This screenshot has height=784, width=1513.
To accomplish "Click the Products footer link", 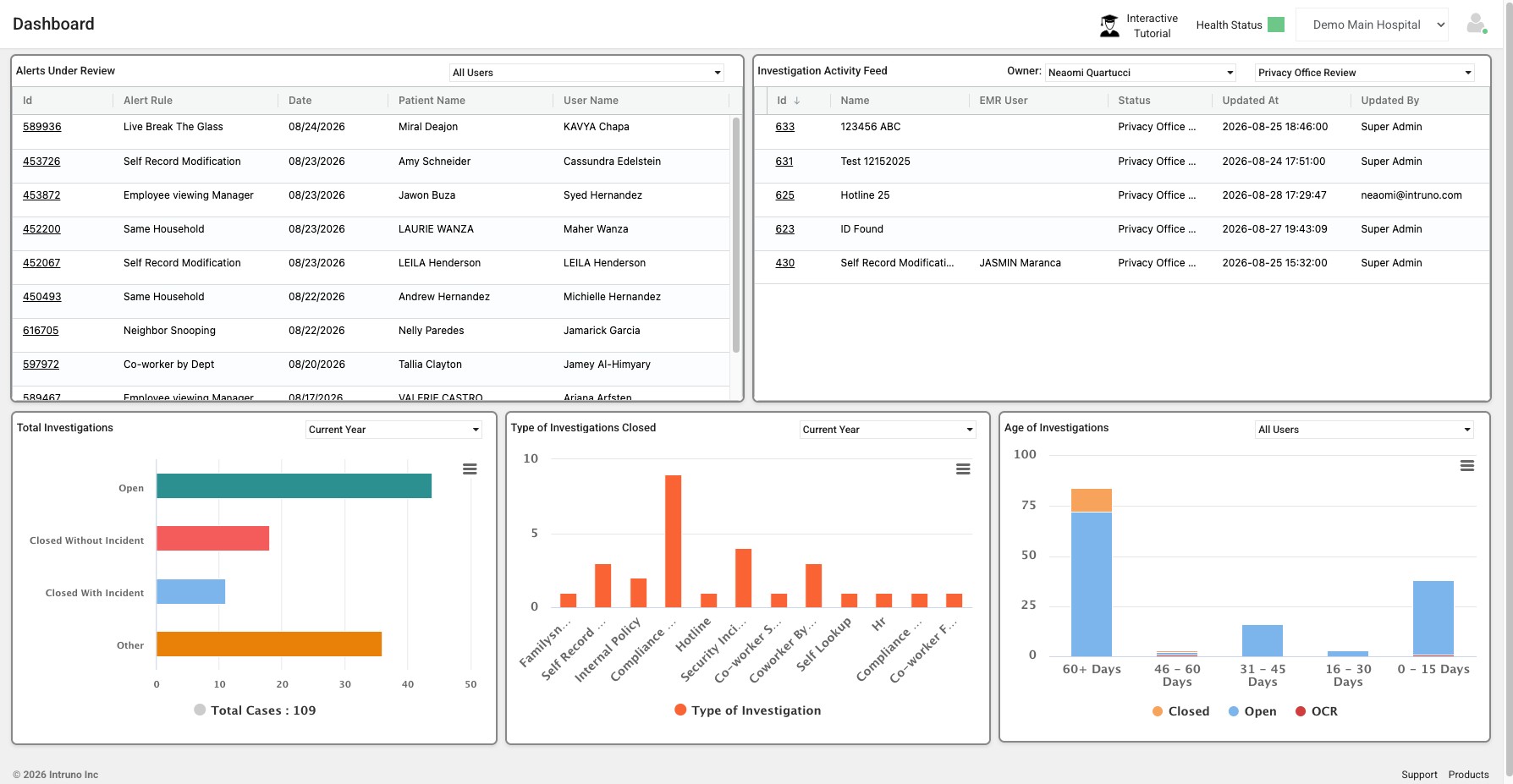I will point(1468,775).
